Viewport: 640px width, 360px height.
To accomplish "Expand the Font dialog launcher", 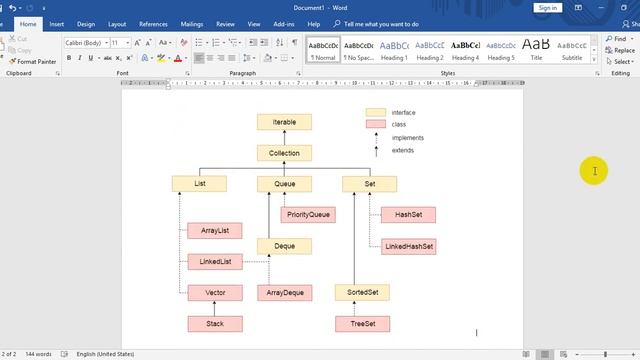I will (187, 73).
